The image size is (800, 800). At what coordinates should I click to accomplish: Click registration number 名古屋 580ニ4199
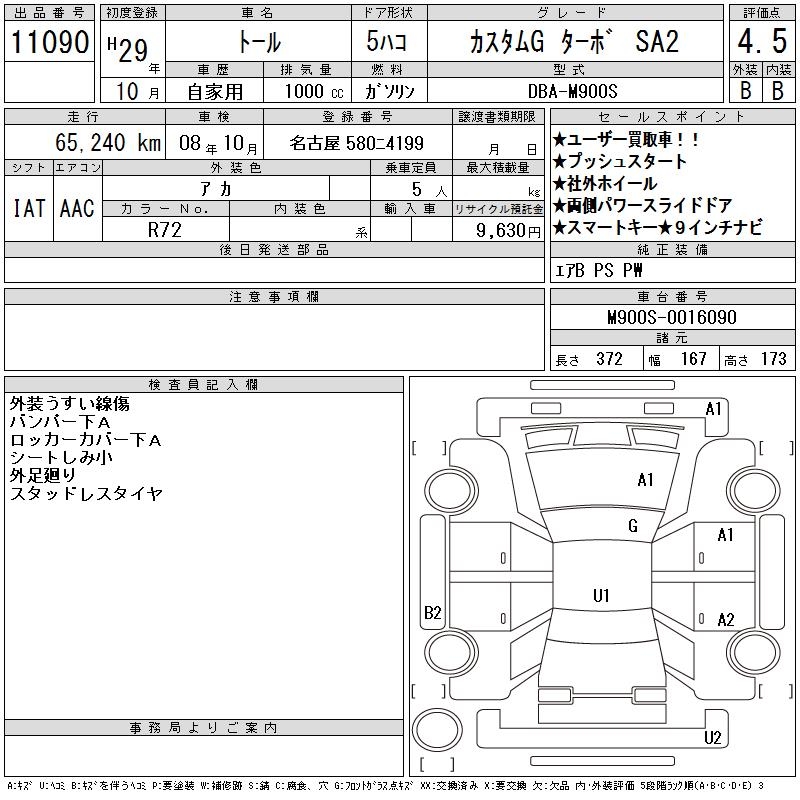(357, 143)
